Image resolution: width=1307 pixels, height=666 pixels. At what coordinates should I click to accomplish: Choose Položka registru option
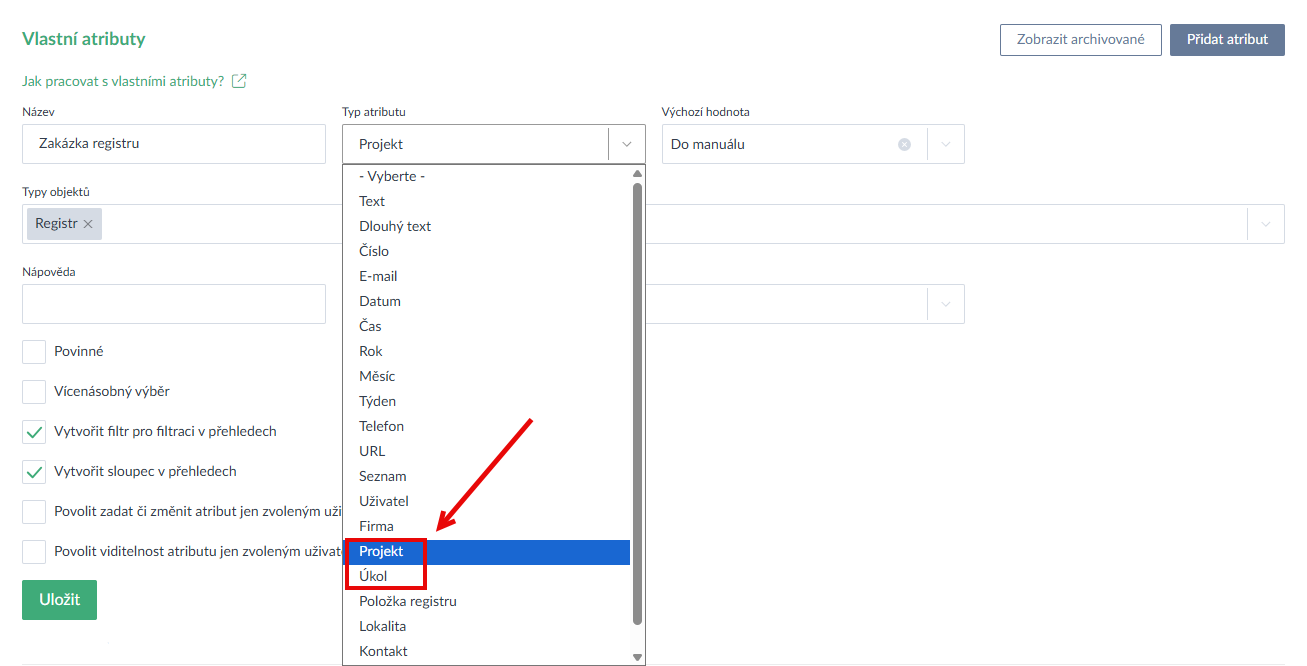[408, 602]
